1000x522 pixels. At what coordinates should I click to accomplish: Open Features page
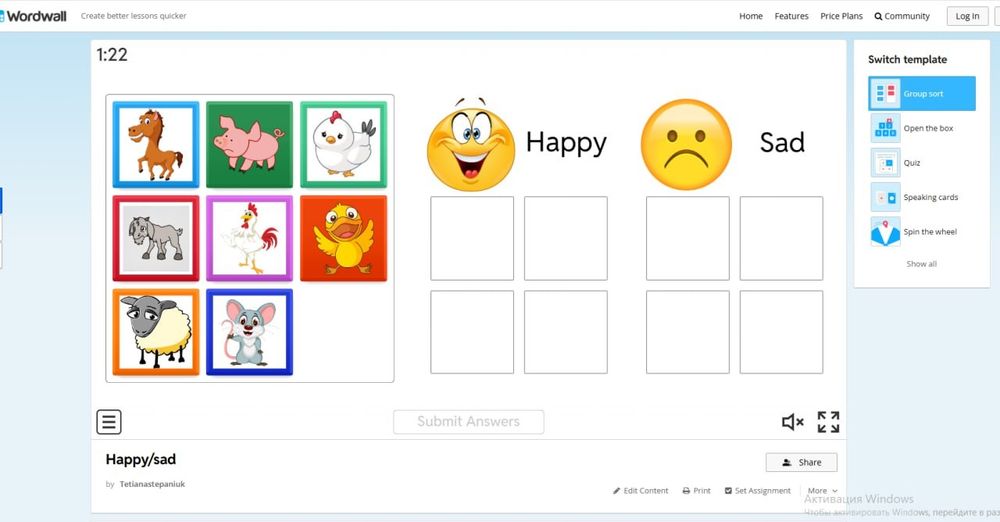791,16
